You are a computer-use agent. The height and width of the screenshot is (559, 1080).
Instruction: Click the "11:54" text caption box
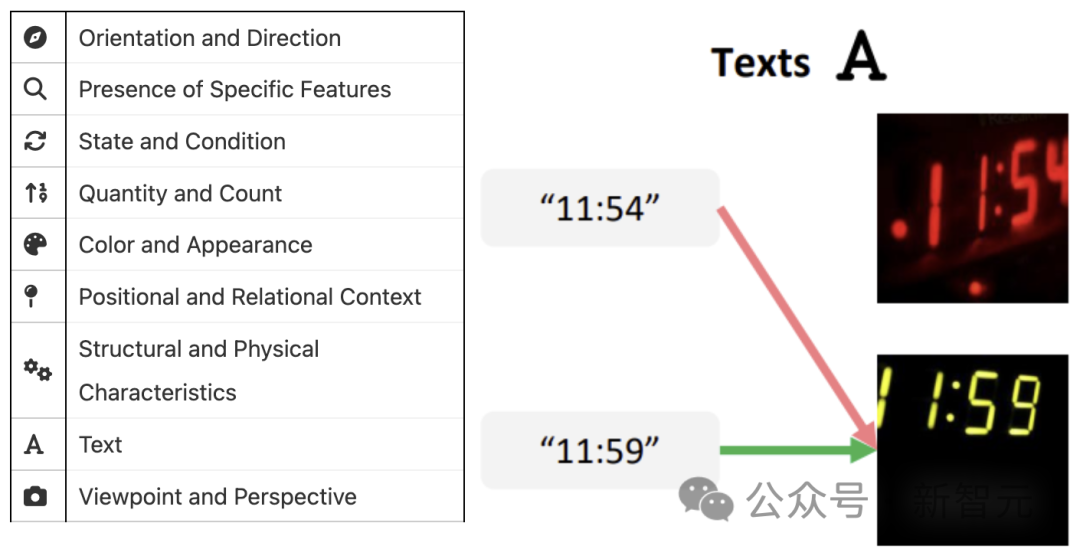600,208
